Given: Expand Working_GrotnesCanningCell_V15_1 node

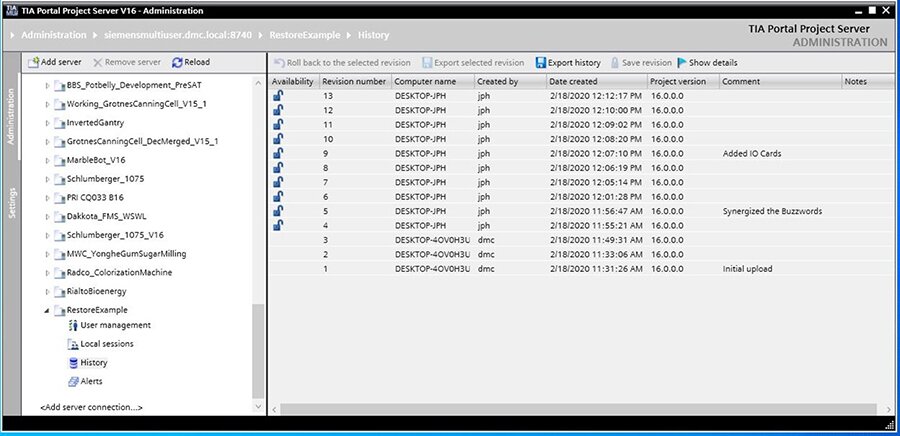Looking at the screenshot, I should pyautogui.click(x=47, y=104).
